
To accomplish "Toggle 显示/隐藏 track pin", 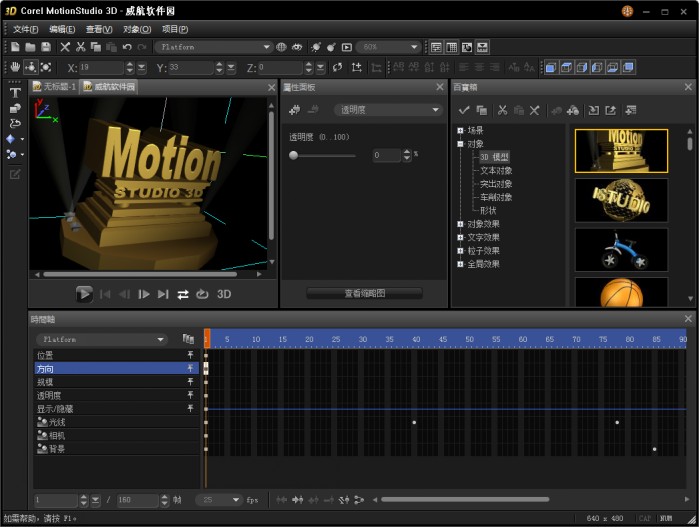I will [x=190, y=408].
